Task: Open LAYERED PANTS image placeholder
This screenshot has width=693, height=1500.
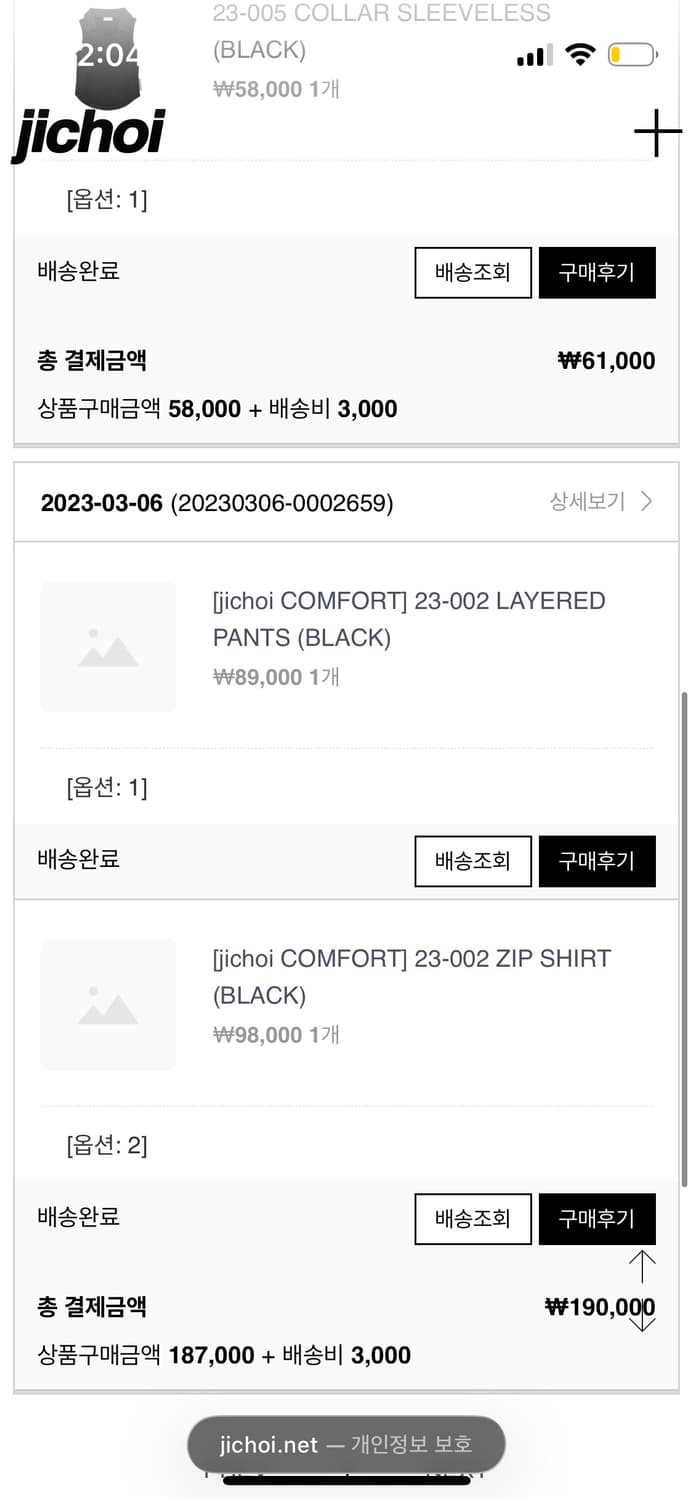Action: [x=107, y=646]
